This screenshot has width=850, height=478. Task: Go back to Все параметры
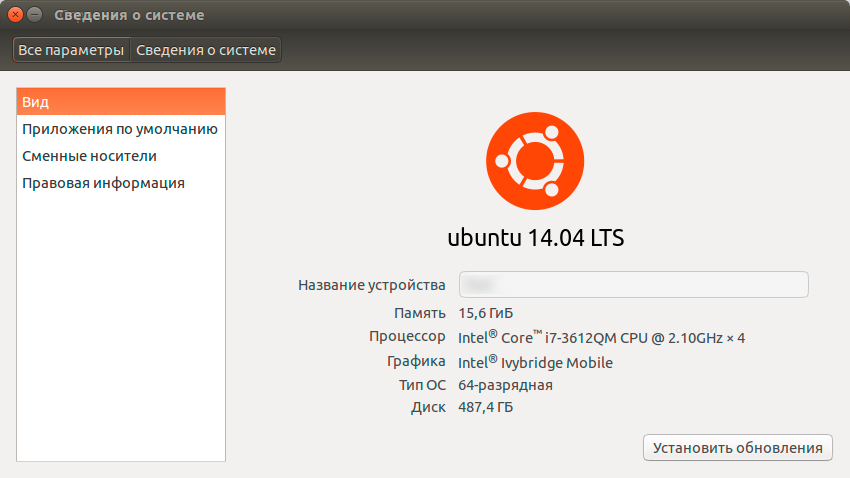click(x=71, y=50)
